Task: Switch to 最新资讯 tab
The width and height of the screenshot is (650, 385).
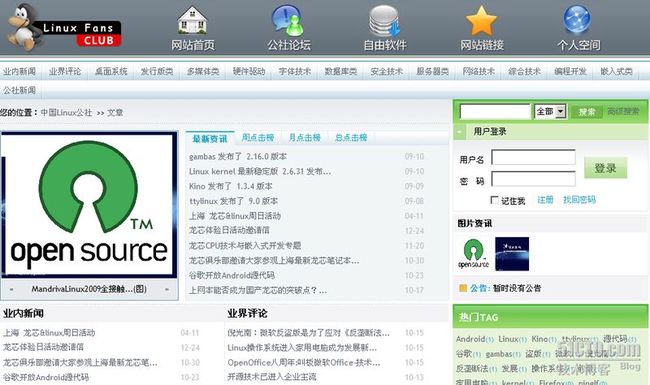Action: 210,138
